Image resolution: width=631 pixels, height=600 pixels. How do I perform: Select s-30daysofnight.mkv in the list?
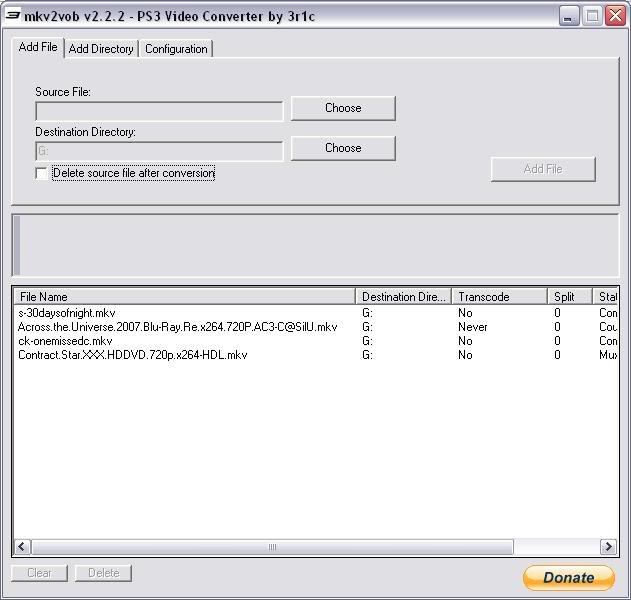coord(67,313)
